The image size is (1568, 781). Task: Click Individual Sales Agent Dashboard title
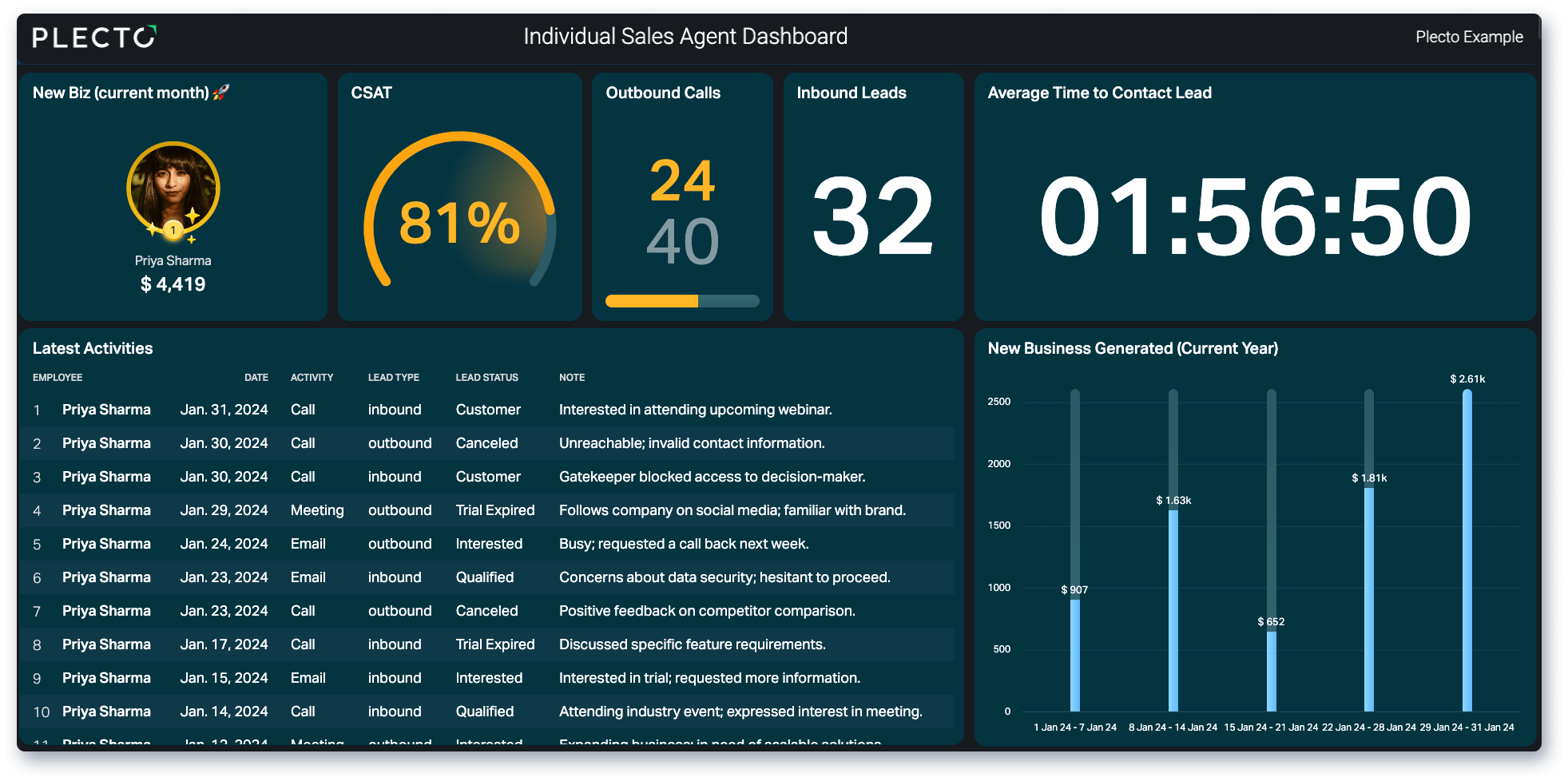tap(685, 37)
